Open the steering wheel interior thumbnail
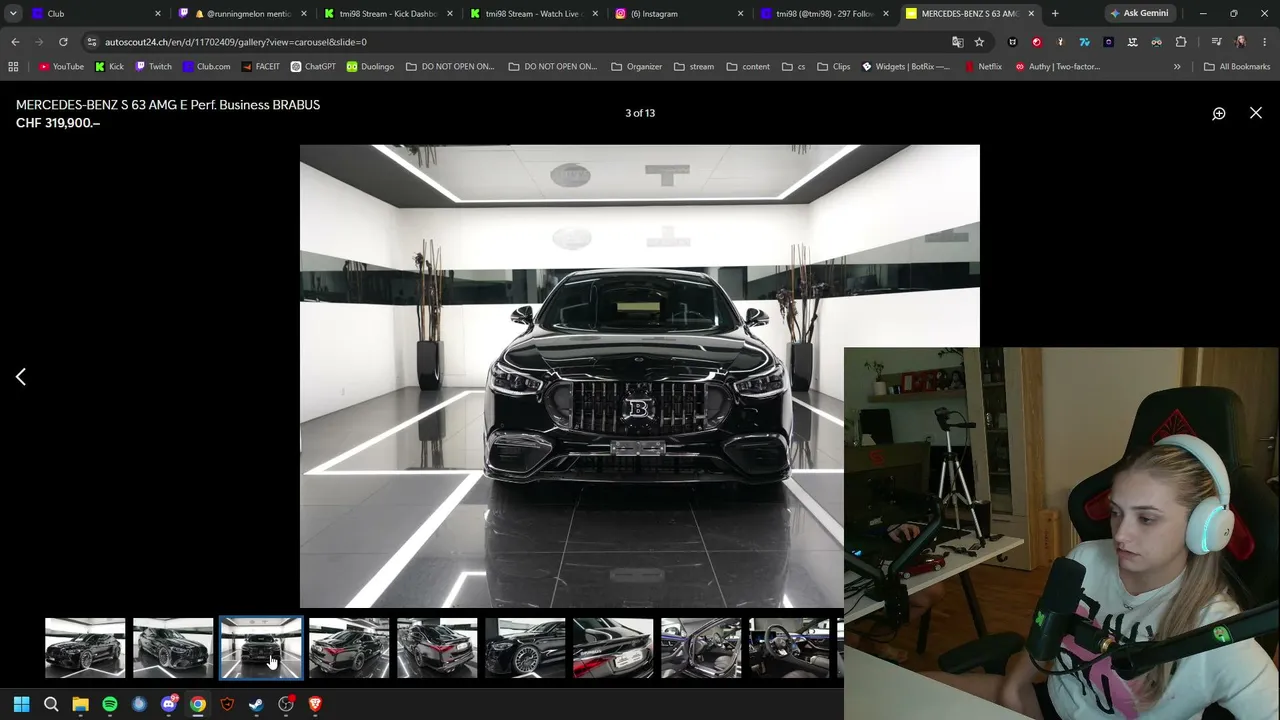This screenshot has height=720, width=1280. click(789, 648)
